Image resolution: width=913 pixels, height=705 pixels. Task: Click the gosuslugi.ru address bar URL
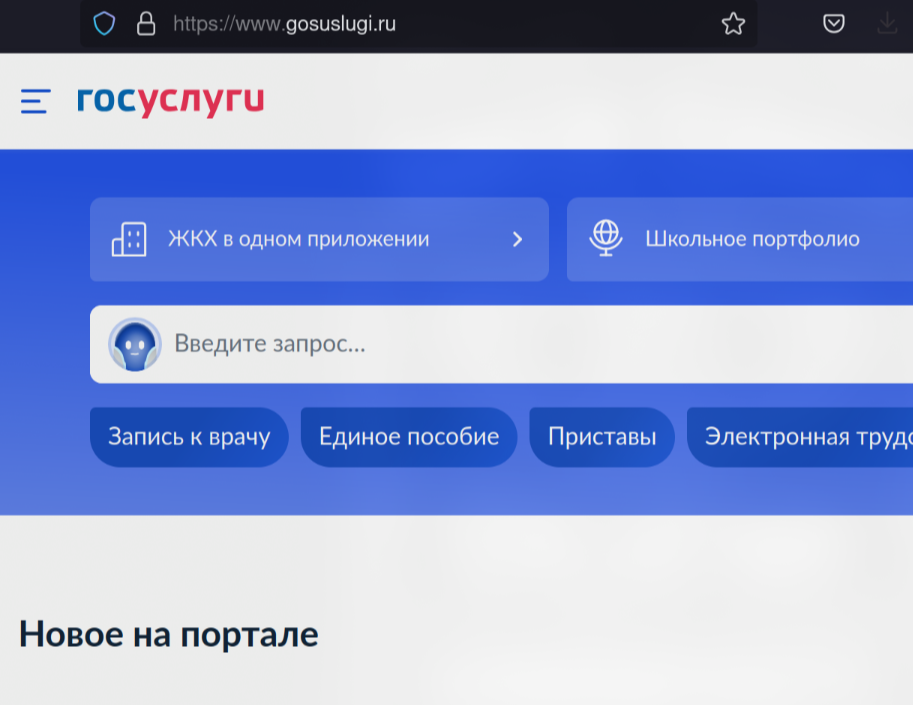[x=284, y=24]
